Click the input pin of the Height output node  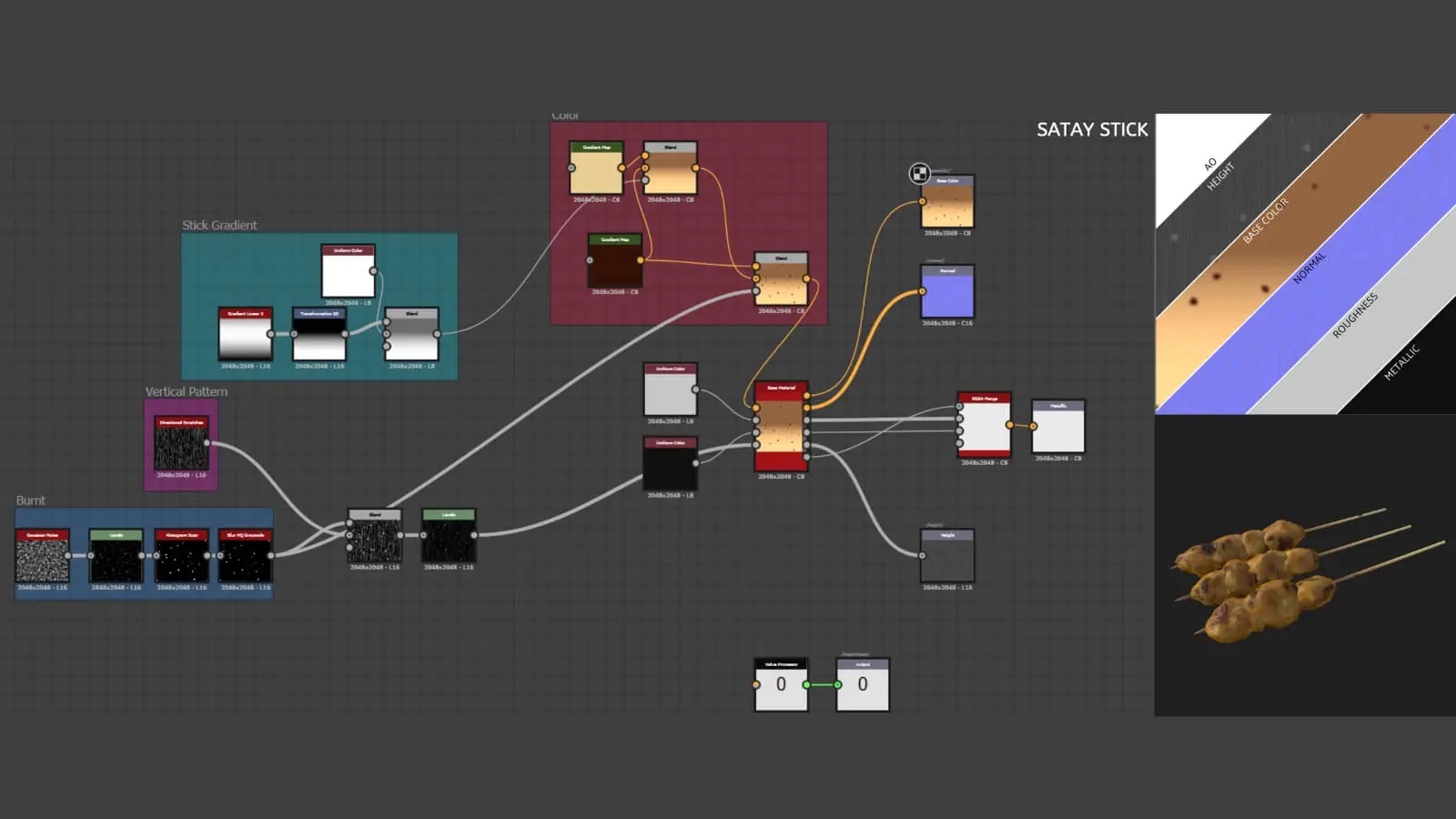pyautogui.click(x=922, y=555)
